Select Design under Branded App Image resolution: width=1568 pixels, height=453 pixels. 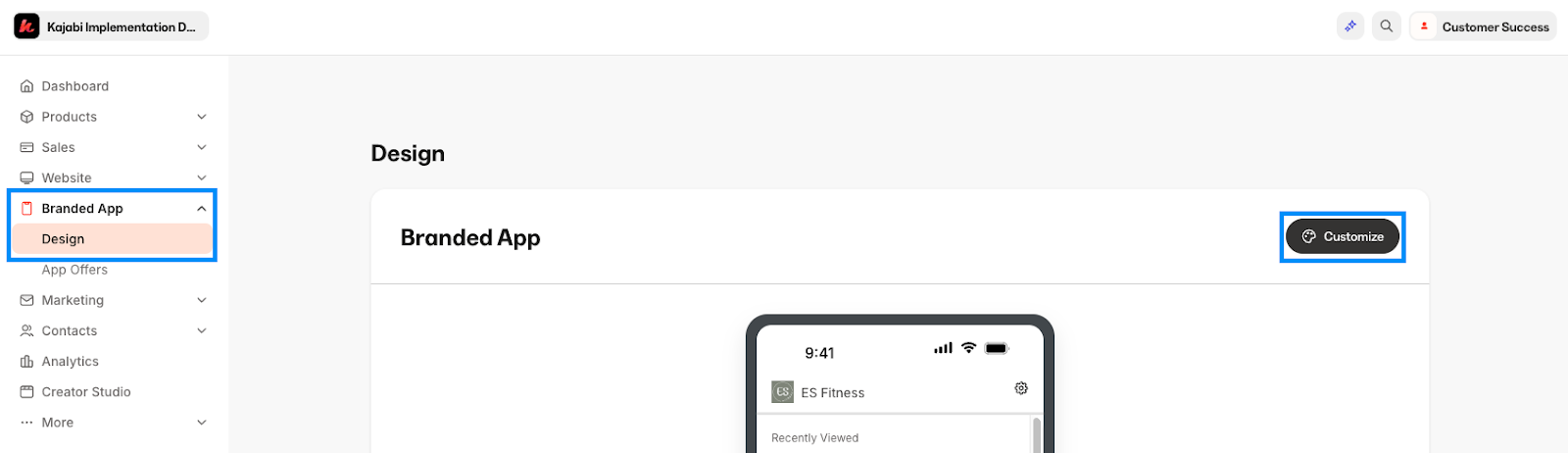pos(112,239)
